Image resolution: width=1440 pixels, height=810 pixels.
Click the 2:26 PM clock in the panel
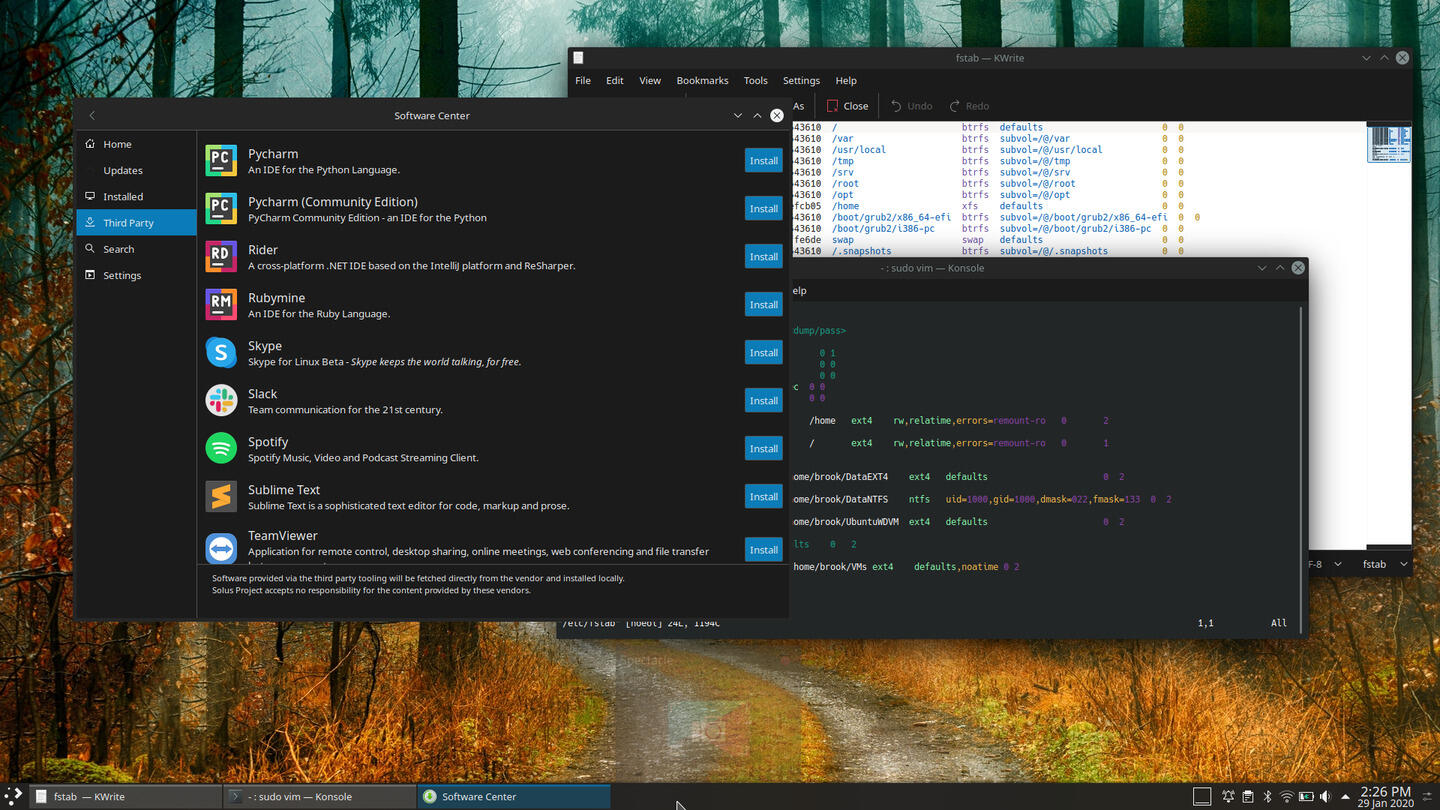click(1385, 791)
